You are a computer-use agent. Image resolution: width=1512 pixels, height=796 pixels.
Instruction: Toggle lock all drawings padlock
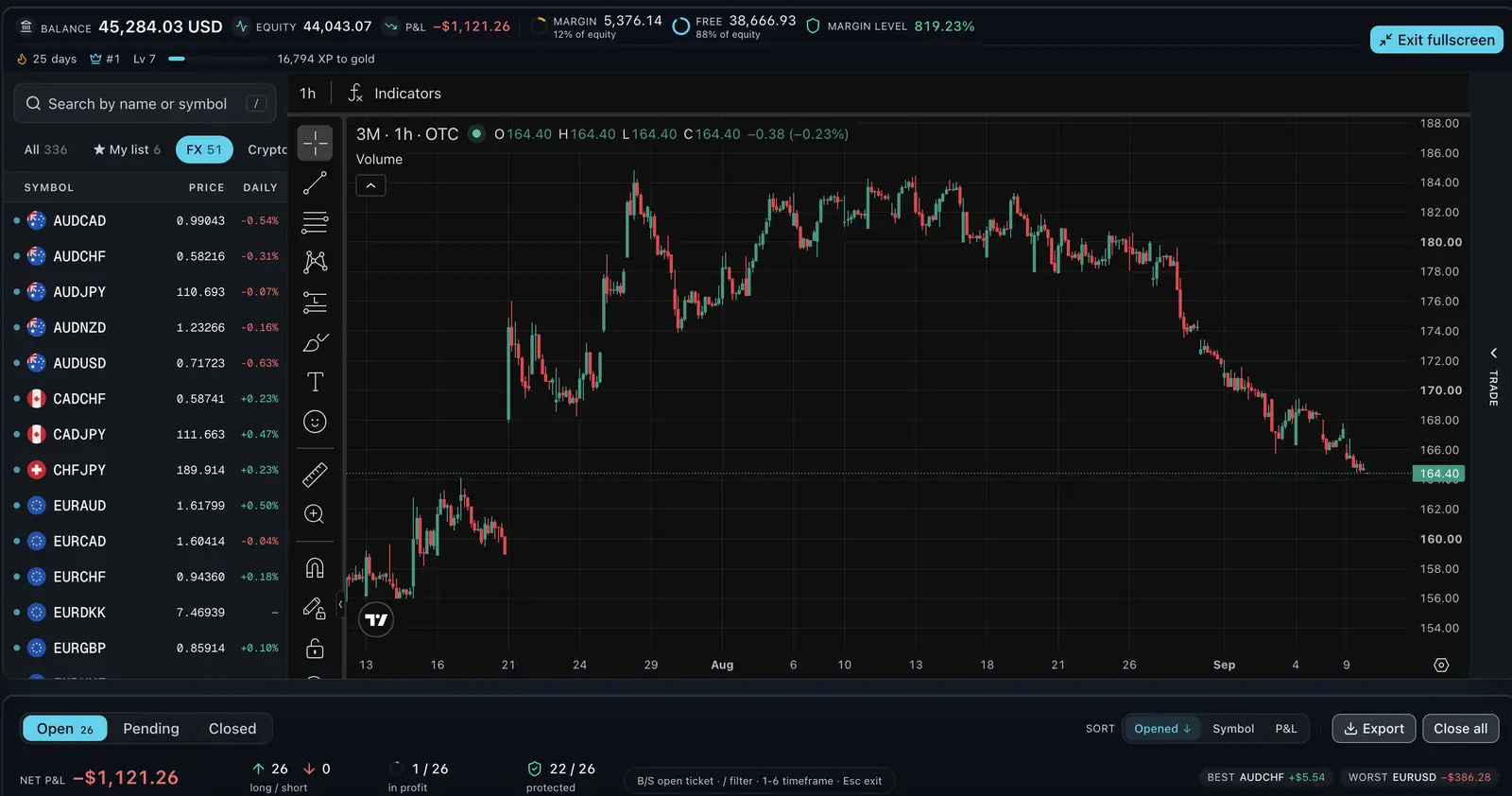pyautogui.click(x=315, y=649)
